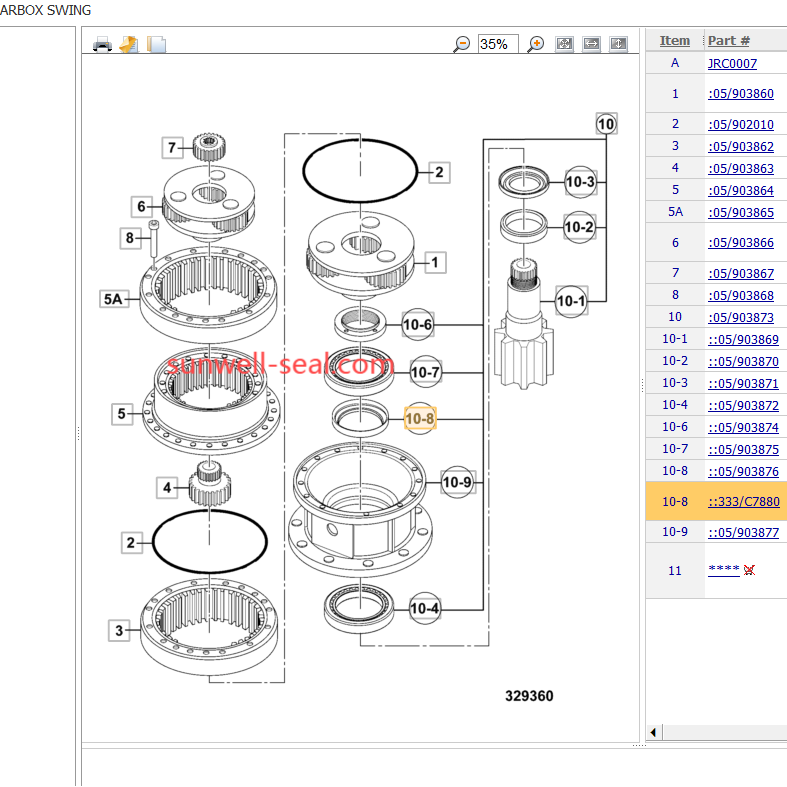Click the zoom out magnifier icon

pos(461,43)
